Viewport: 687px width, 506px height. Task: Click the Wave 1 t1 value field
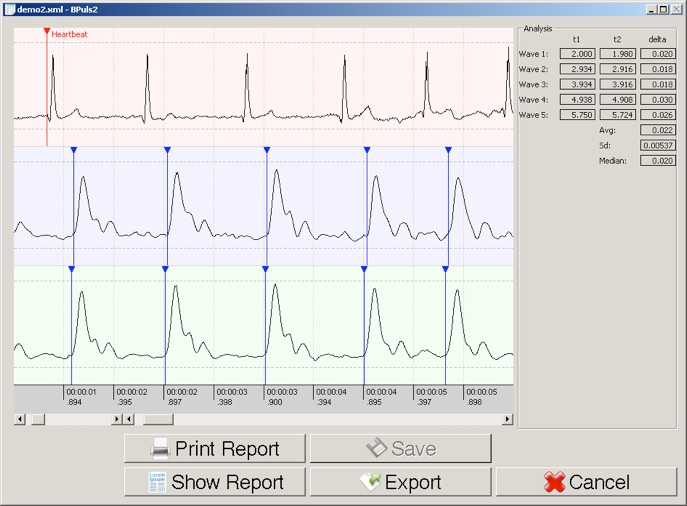coord(577,54)
